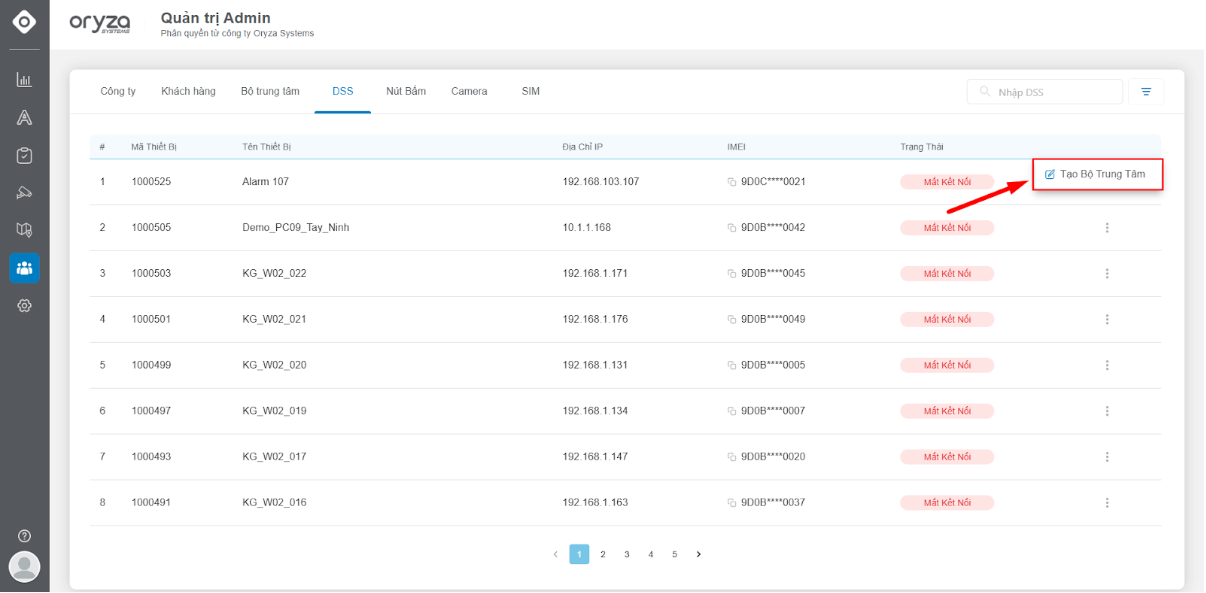Click device name Alarm 107
Screen dimensions: 1206x593
tap(265, 182)
